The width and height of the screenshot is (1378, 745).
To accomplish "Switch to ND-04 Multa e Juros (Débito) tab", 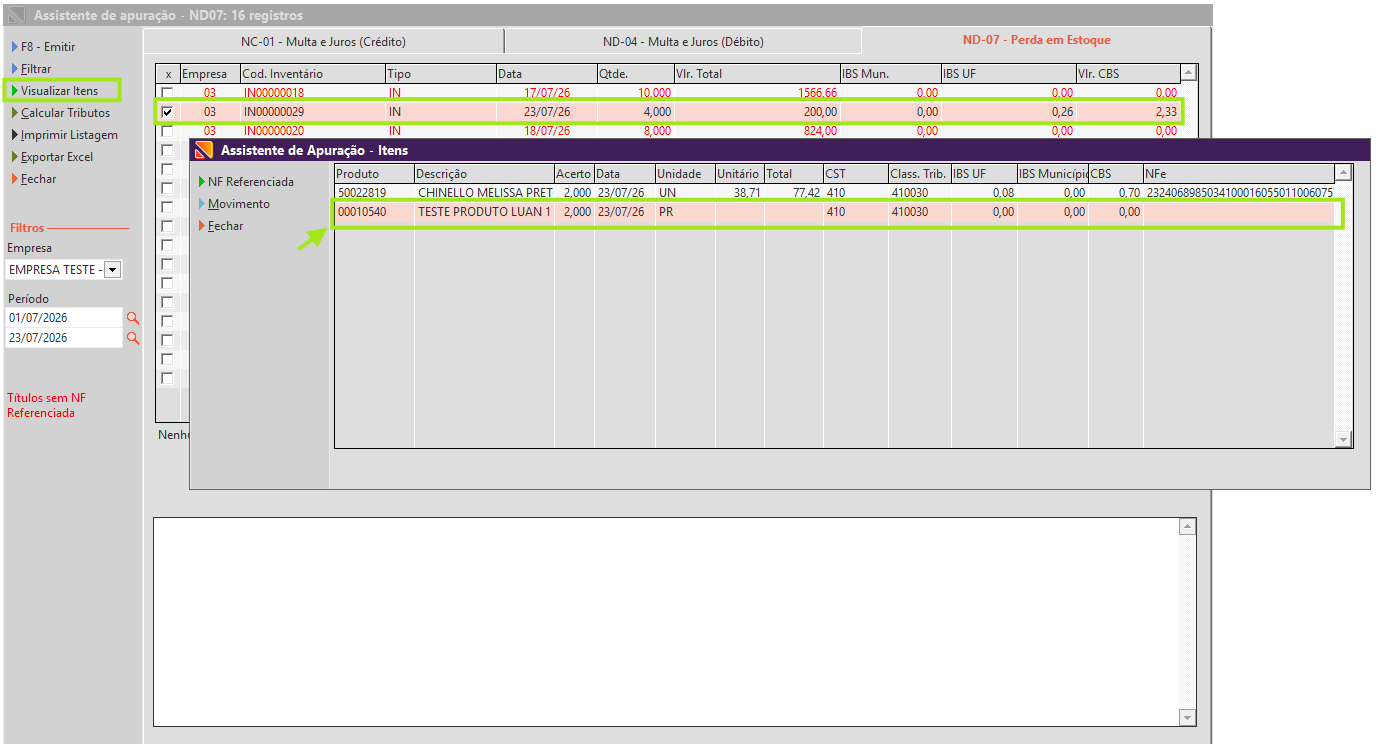I will click(x=683, y=42).
